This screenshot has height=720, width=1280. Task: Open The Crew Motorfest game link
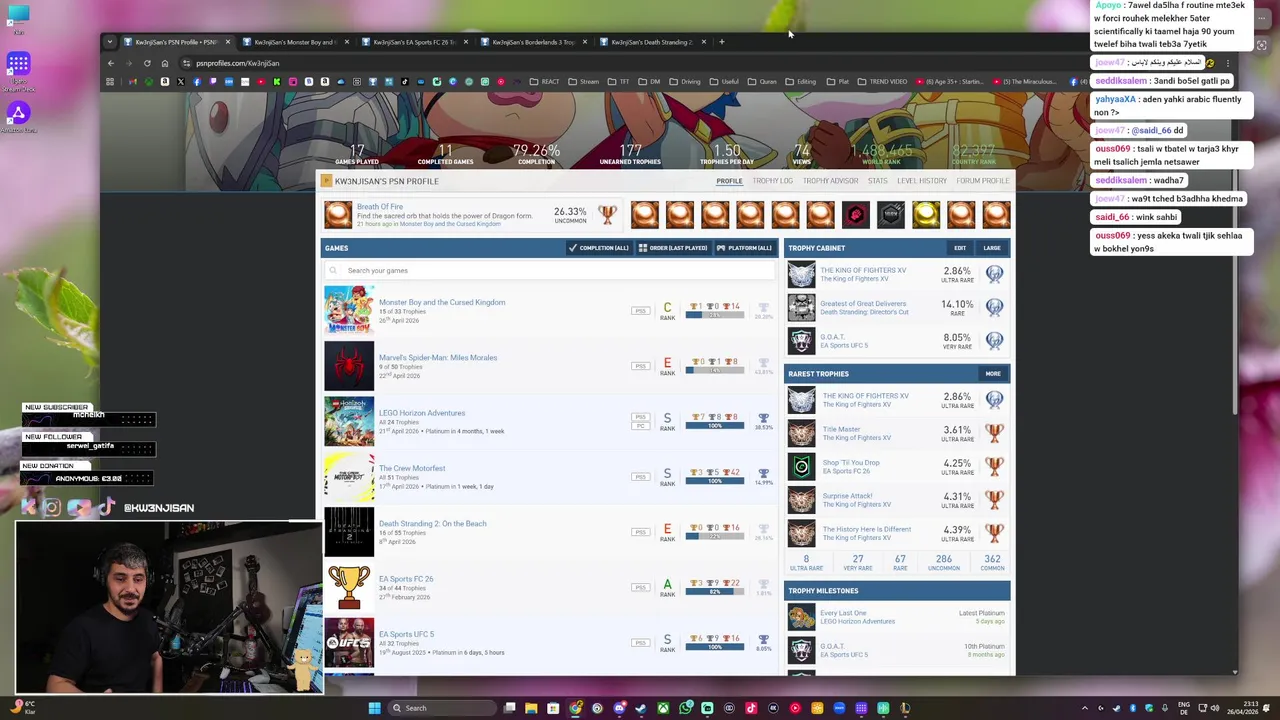pyautogui.click(x=412, y=468)
